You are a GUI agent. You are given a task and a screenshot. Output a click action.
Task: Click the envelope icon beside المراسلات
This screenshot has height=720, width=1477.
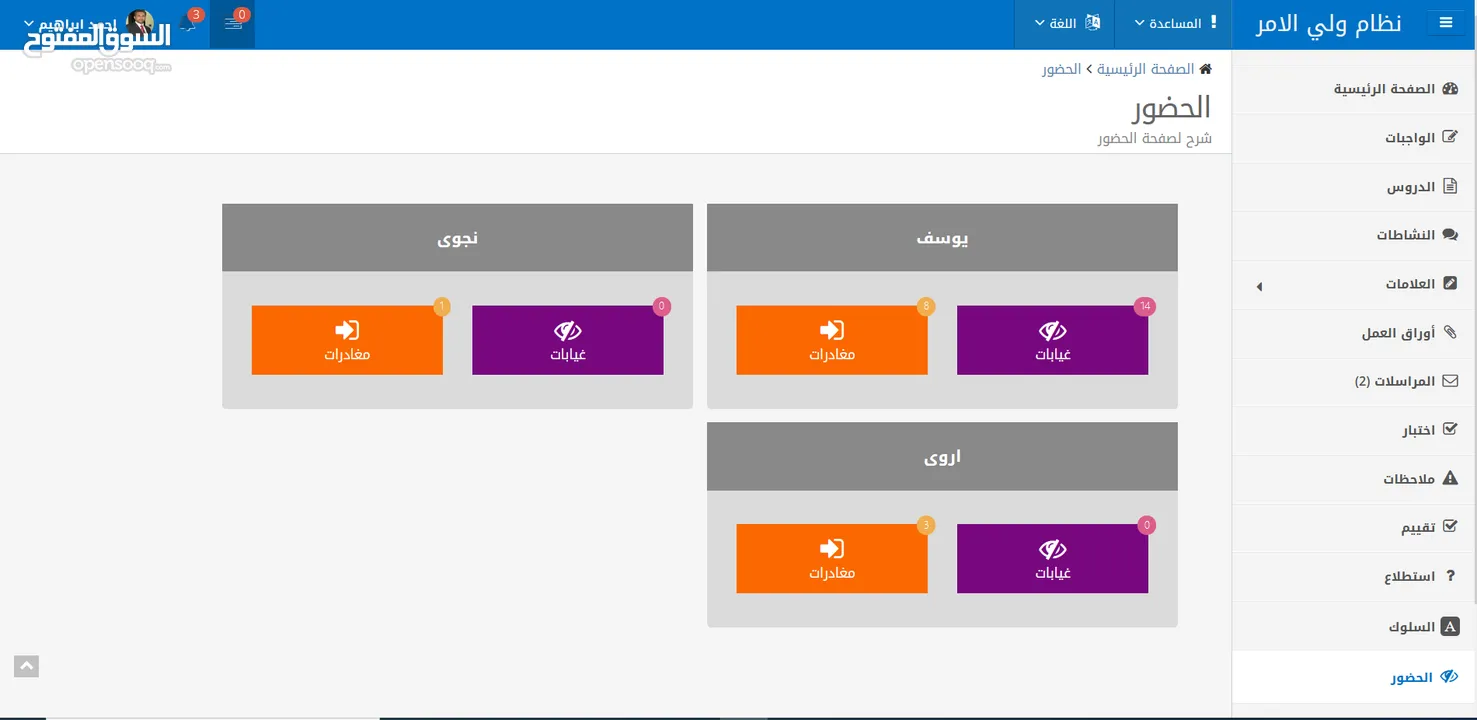click(1450, 381)
